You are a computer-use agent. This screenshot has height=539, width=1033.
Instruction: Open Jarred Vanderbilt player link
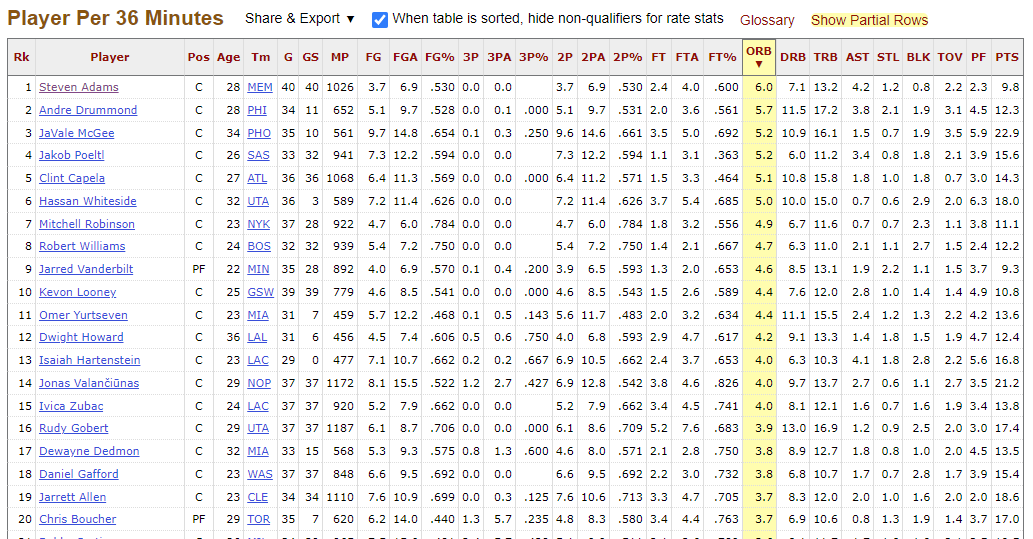tap(85, 269)
